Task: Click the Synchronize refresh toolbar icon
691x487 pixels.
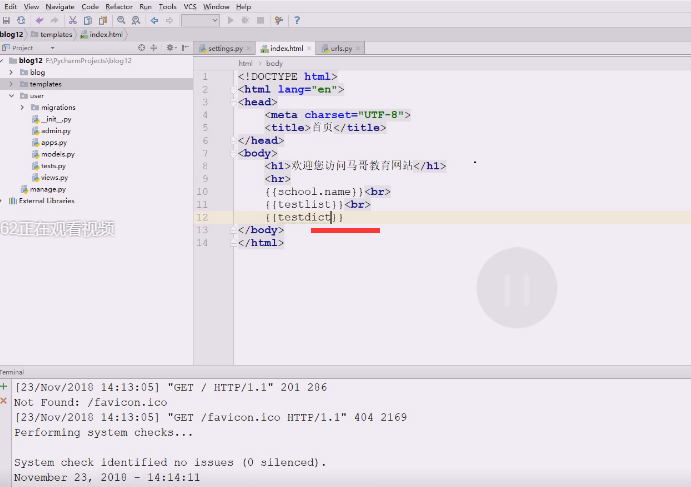Action: 21,20
